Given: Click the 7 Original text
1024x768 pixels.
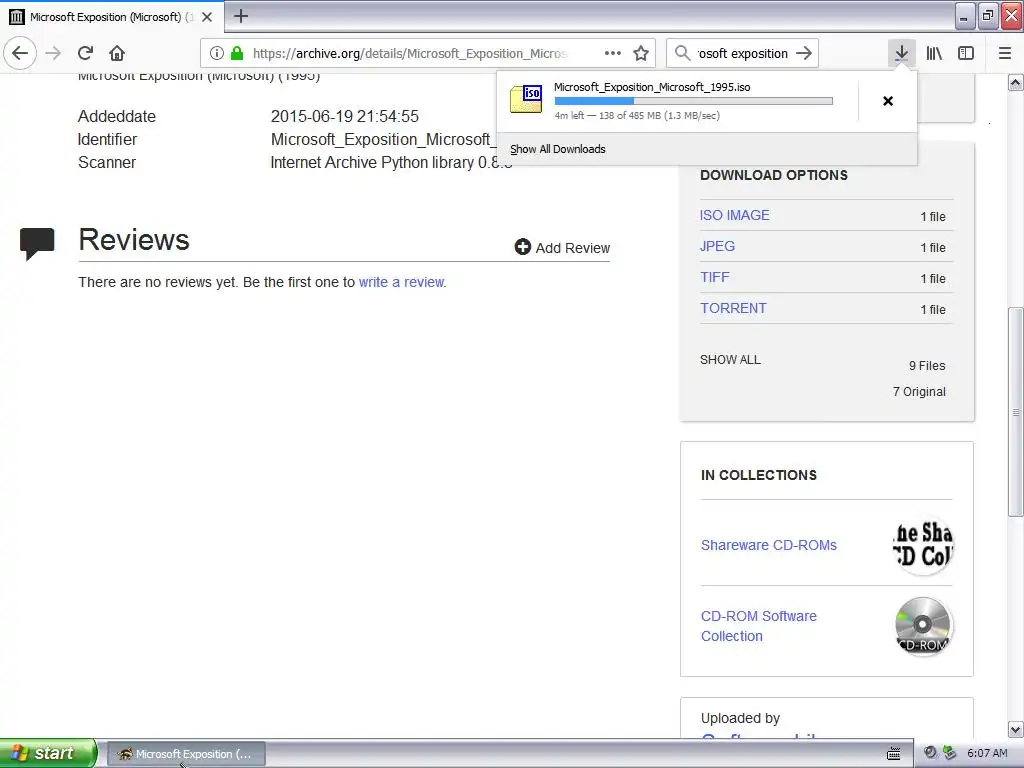Looking at the screenshot, I should [919, 392].
